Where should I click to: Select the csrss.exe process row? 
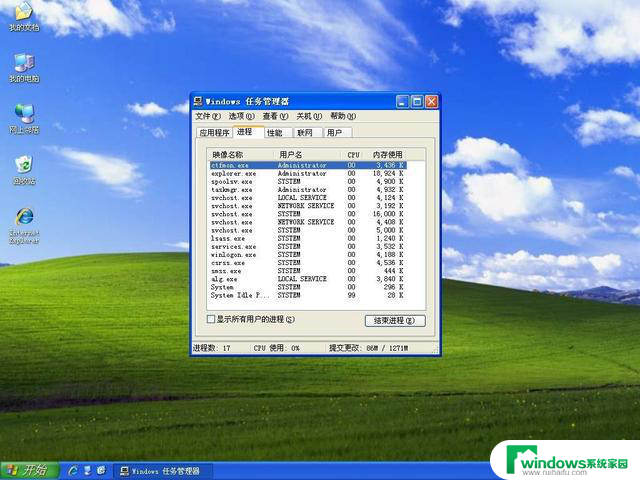[x=308, y=263]
